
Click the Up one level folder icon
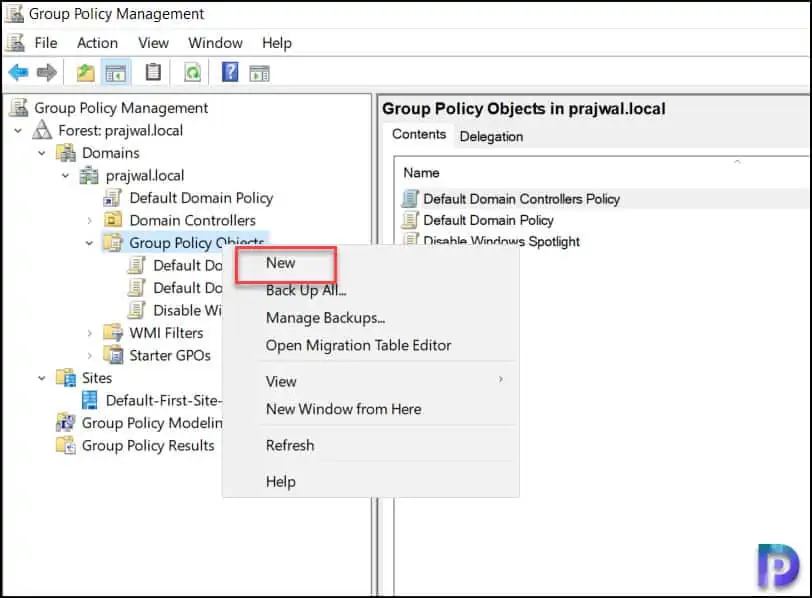[86, 72]
